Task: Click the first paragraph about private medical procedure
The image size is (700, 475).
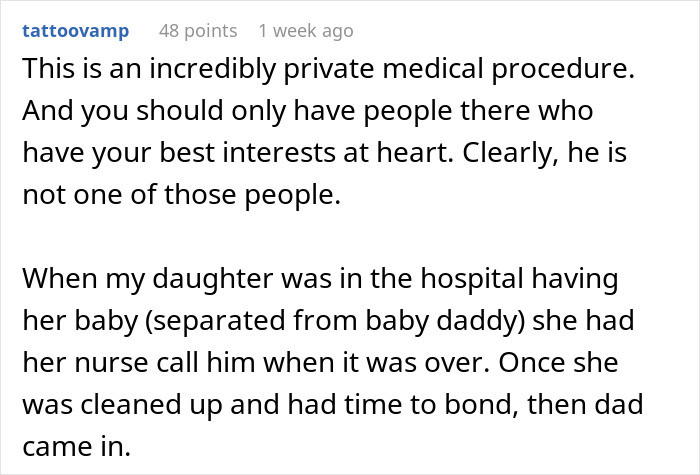Action: [x=328, y=132]
